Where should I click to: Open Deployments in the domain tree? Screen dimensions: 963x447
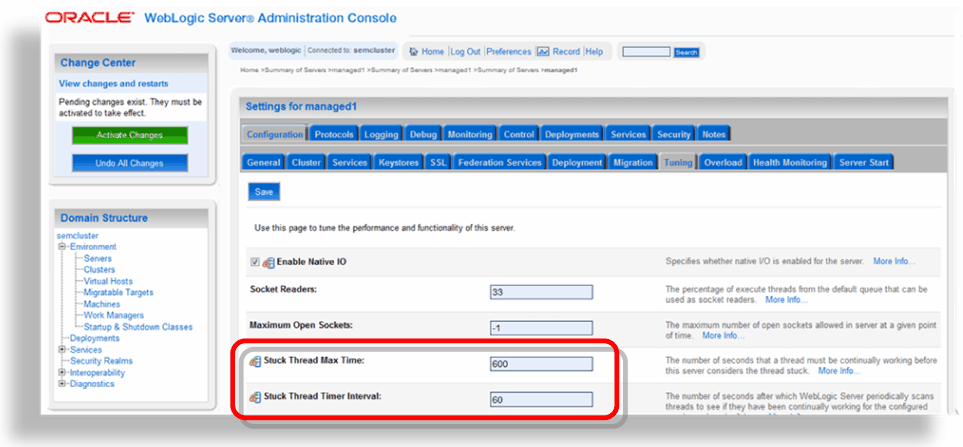(x=95, y=338)
